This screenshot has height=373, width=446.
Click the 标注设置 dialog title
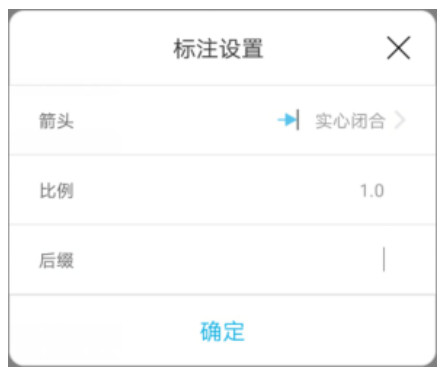pos(218,49)
